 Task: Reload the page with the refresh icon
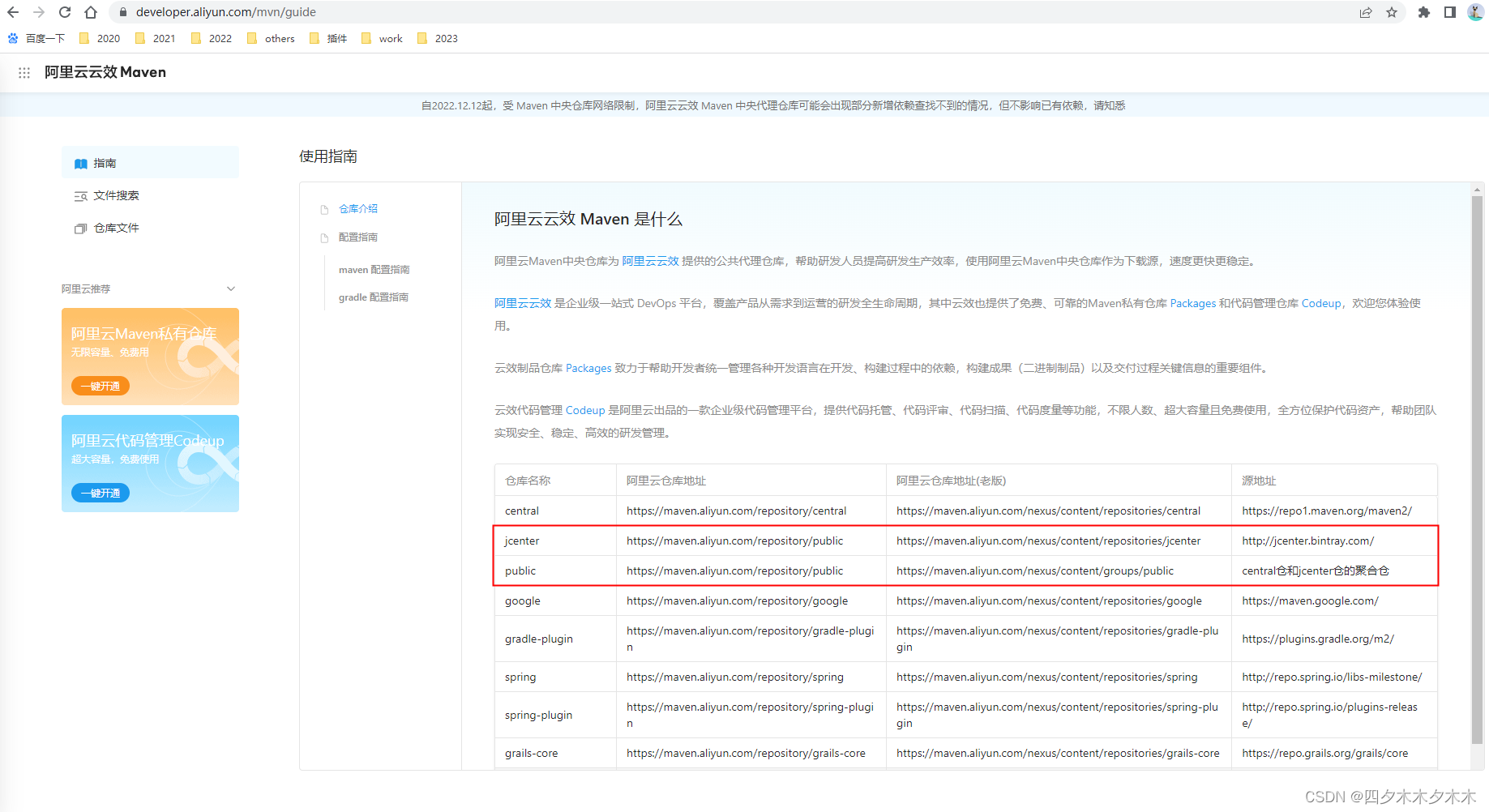(65, 12)
